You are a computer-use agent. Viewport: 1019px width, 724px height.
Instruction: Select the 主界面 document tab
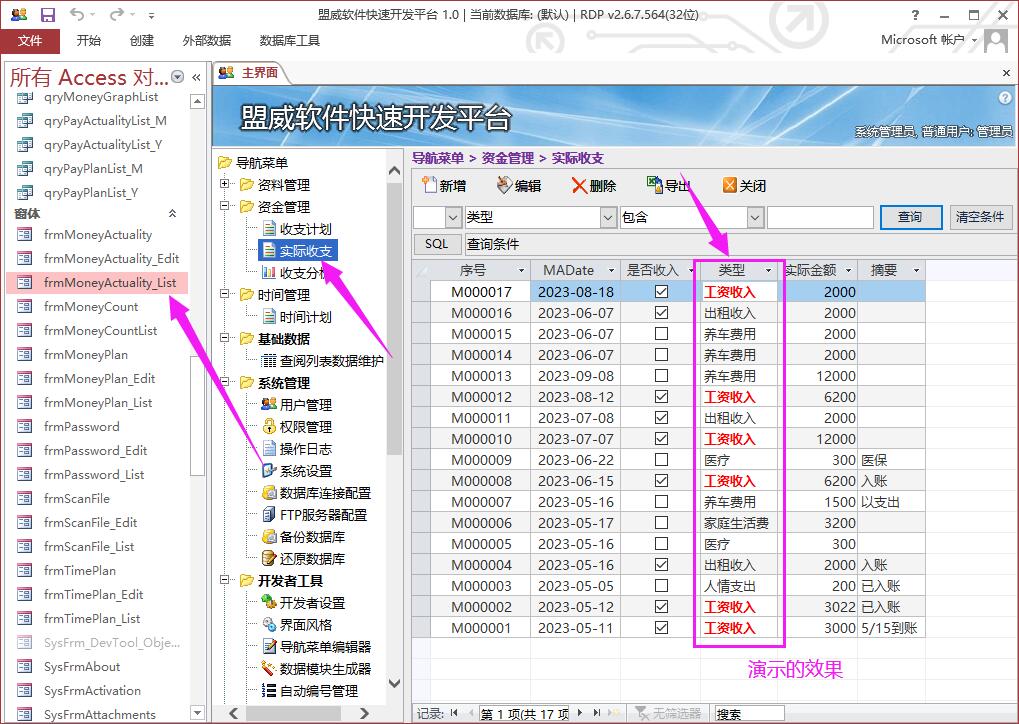tap(250, 73)
